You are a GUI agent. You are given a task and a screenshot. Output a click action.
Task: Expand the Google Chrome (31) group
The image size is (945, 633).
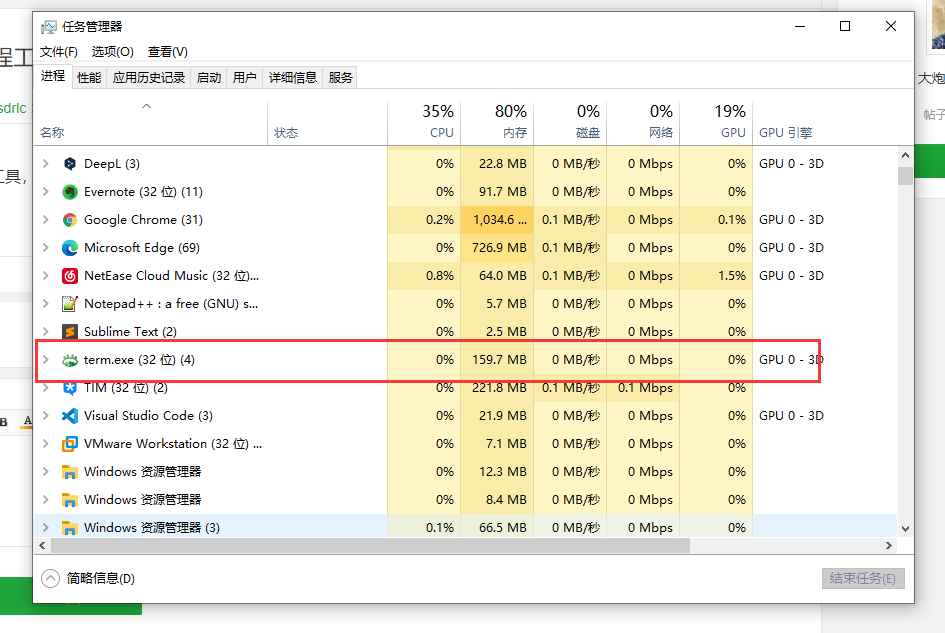[46, 219]
